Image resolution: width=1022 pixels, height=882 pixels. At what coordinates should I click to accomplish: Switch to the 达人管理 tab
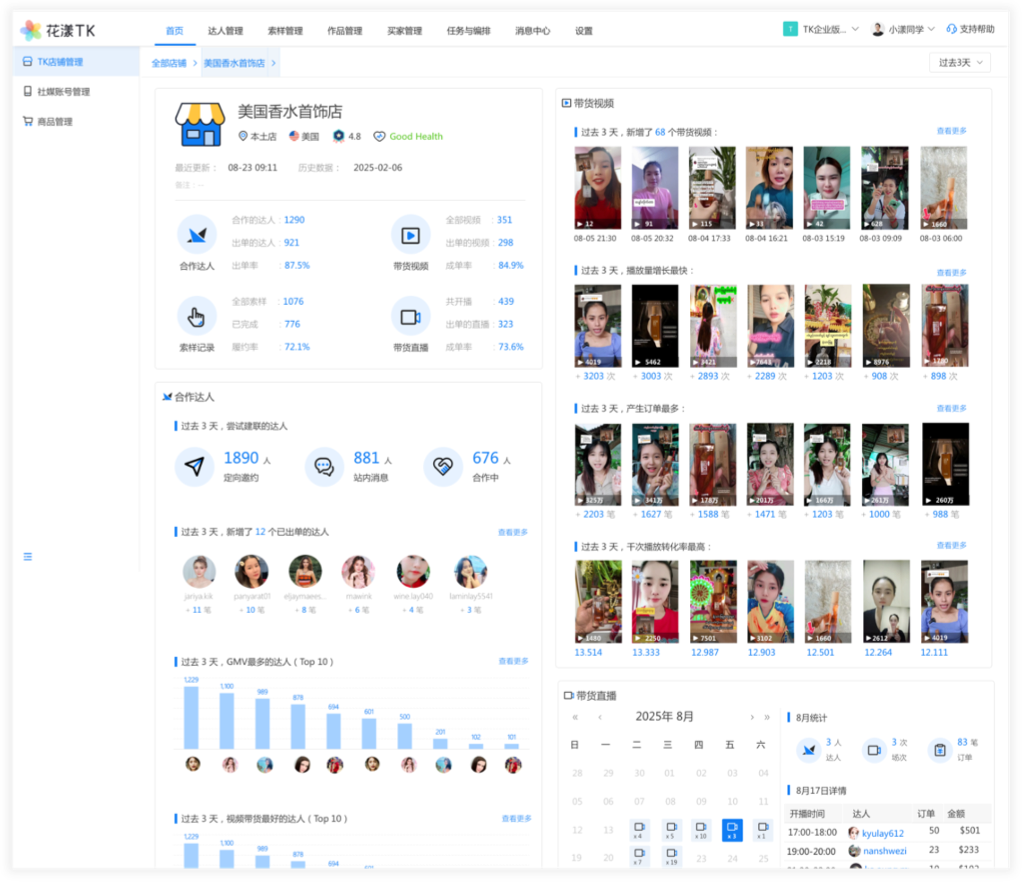(x=225, y=31)
